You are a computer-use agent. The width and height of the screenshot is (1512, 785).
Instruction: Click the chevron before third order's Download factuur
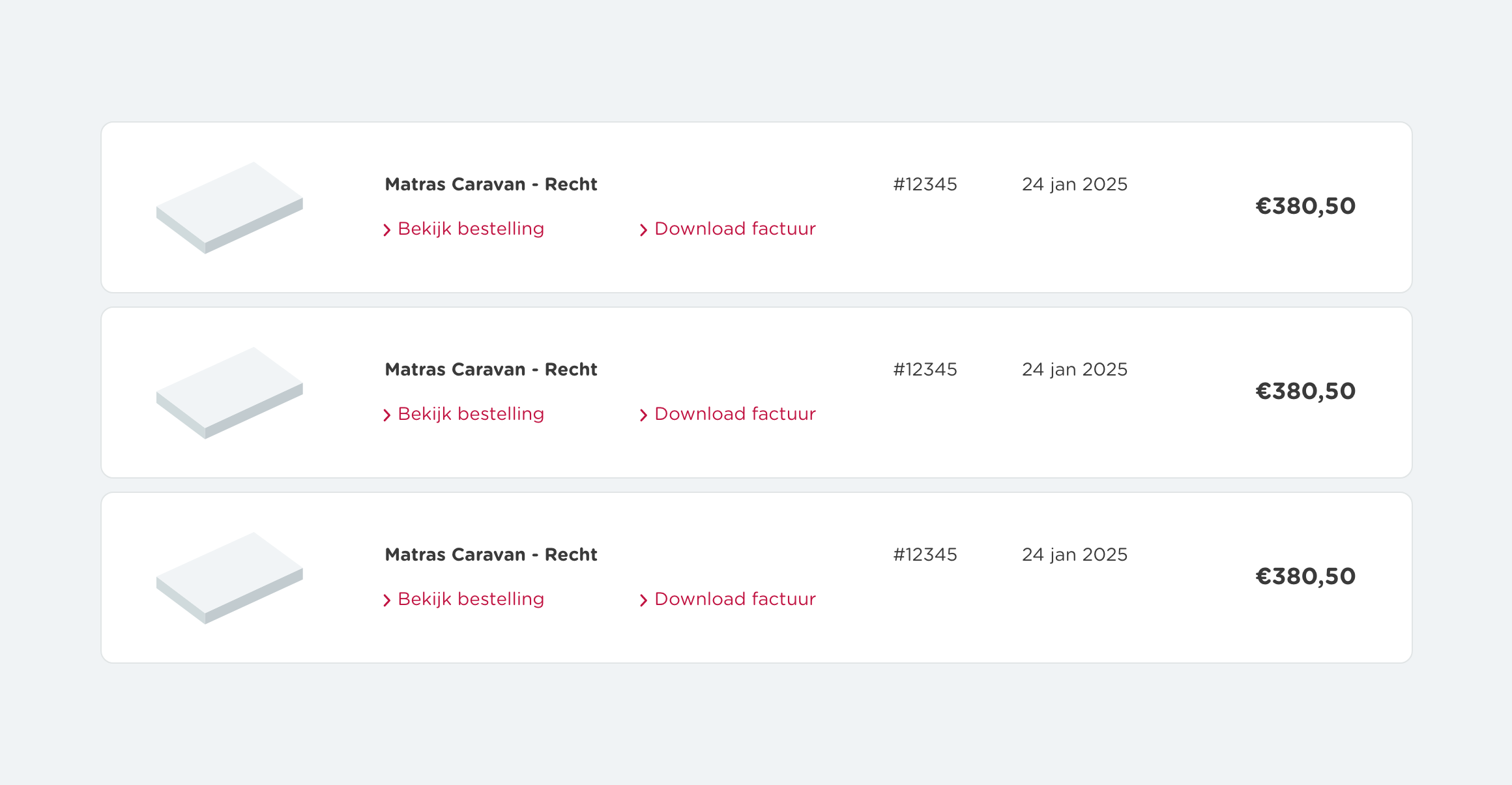point(644,600)
